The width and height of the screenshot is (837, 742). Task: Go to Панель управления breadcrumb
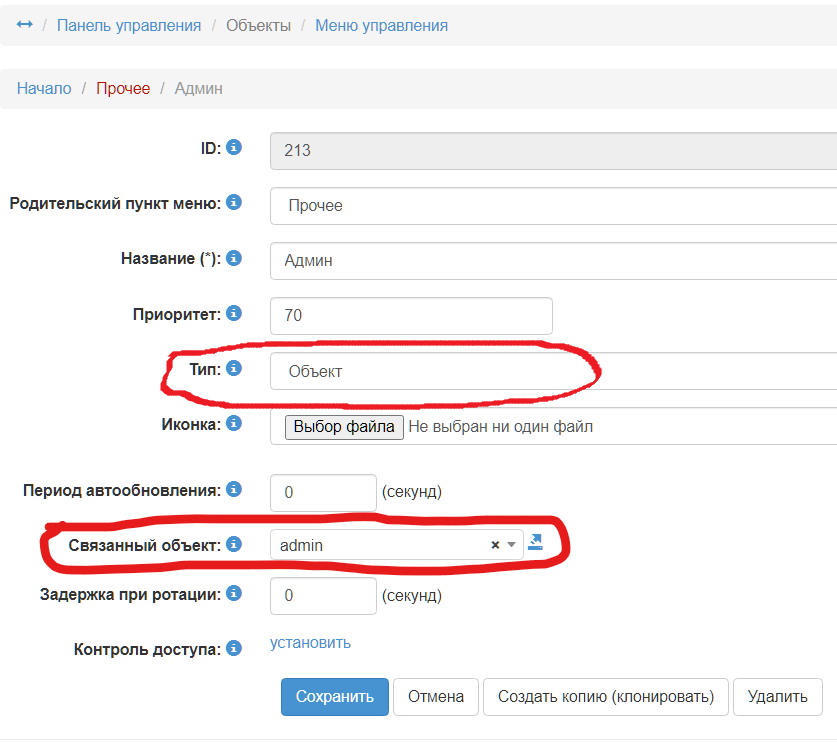(129, 25)
